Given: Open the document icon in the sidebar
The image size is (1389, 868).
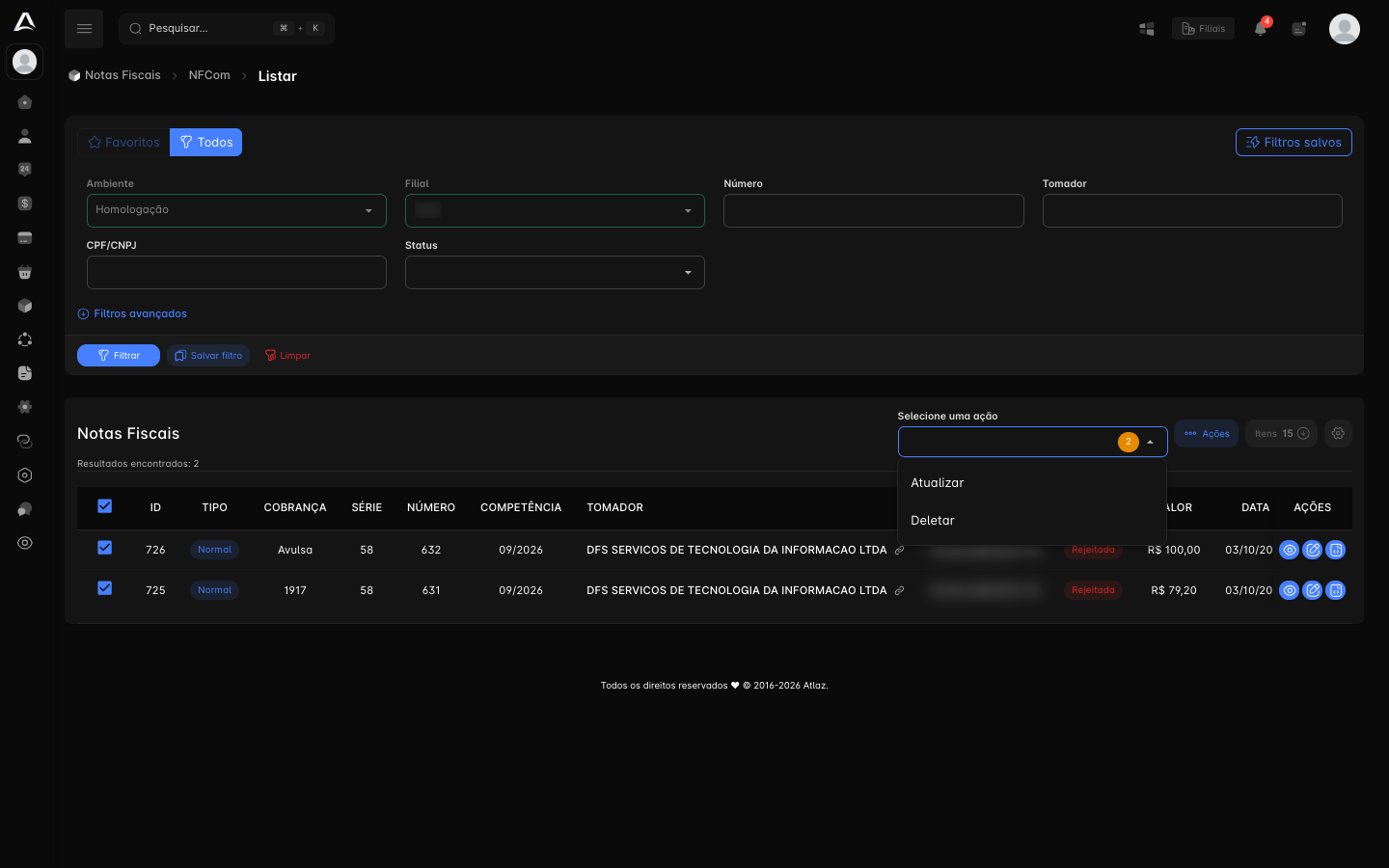Looking at the screenshot, I should click(x=25, y=373).
